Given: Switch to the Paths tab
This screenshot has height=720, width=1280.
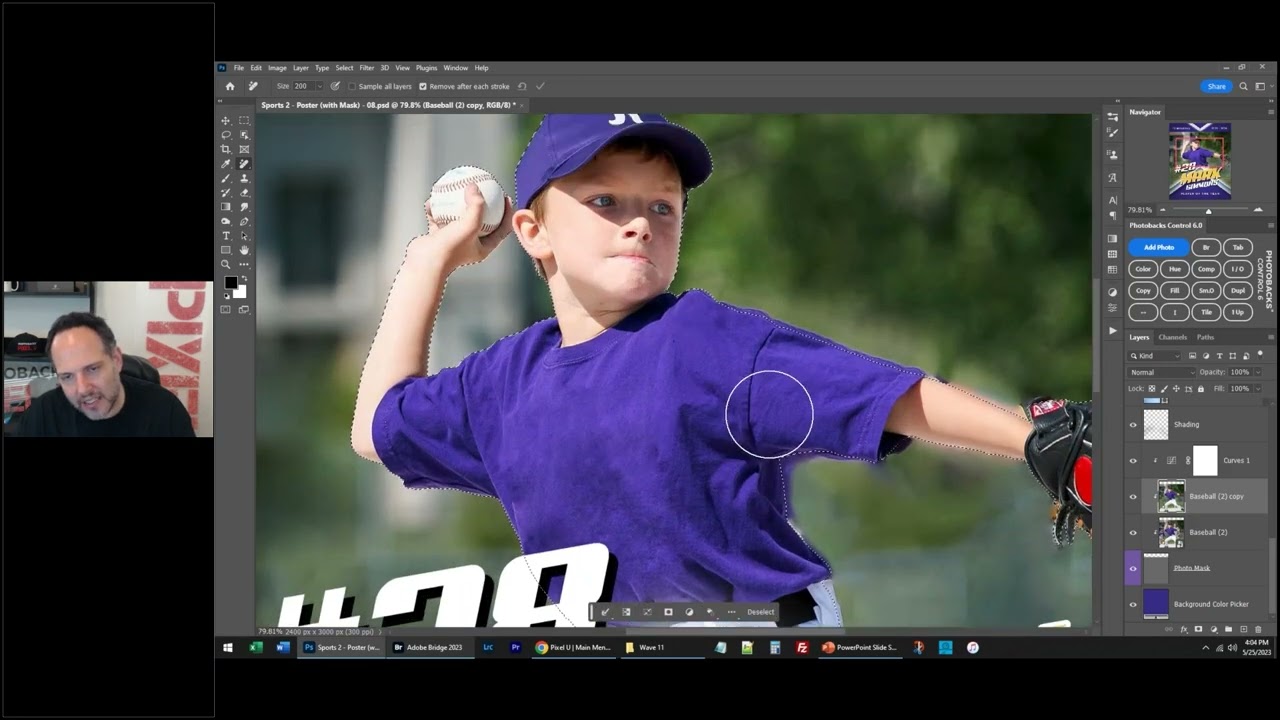Looking at the screenshot, I should [x=1205, y=337].
